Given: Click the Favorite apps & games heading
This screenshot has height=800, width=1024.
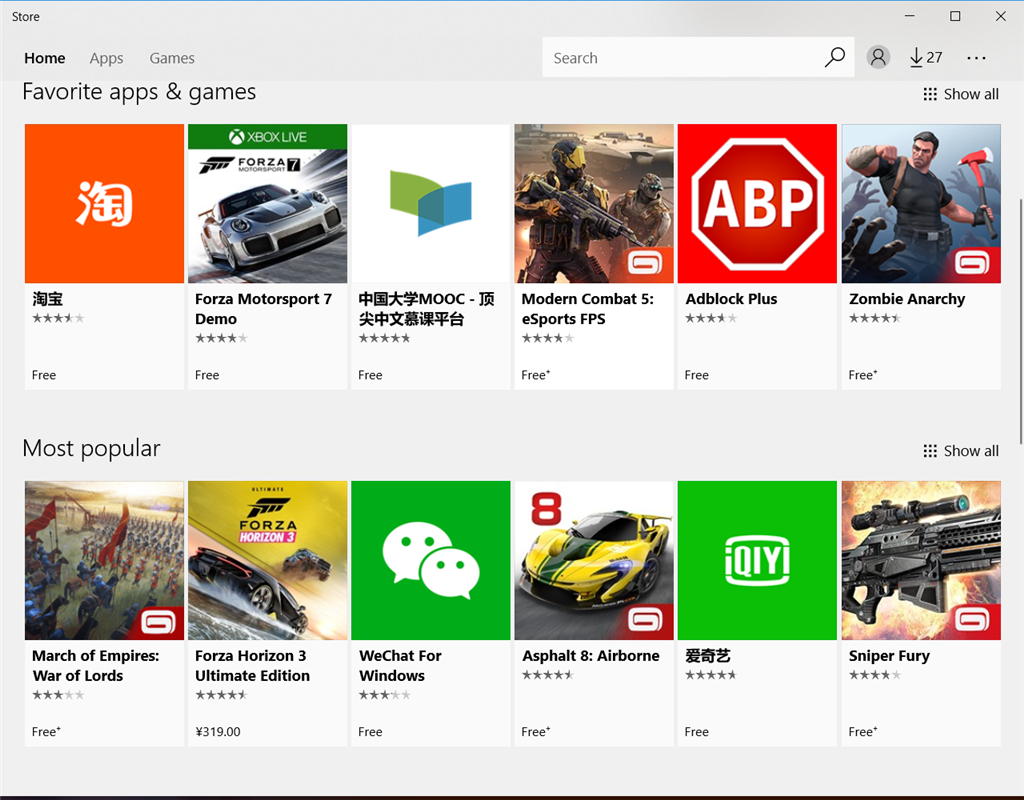Looking at the screenshot, I should [139, 92].
